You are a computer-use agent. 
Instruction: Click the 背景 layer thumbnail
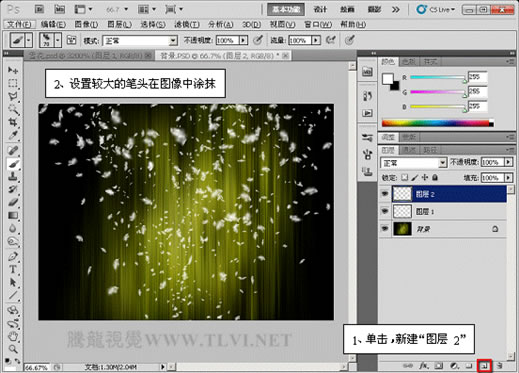402,229
